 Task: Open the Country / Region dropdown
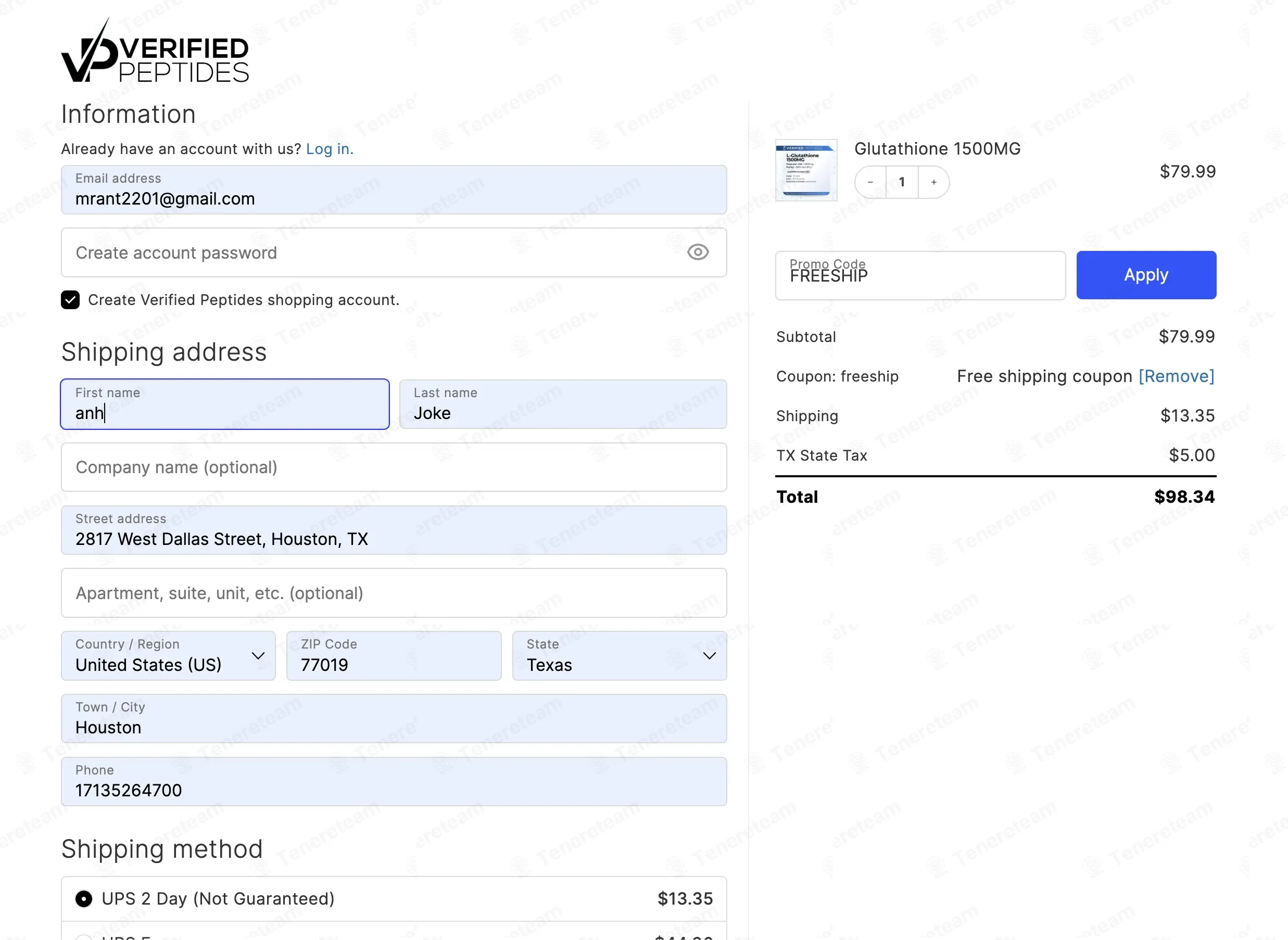168,655
